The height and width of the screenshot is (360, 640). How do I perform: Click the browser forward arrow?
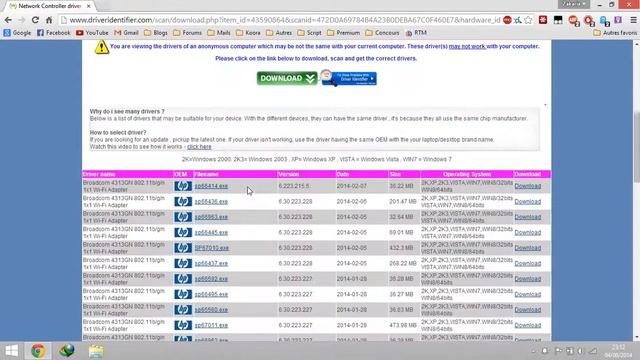(21, 20)
